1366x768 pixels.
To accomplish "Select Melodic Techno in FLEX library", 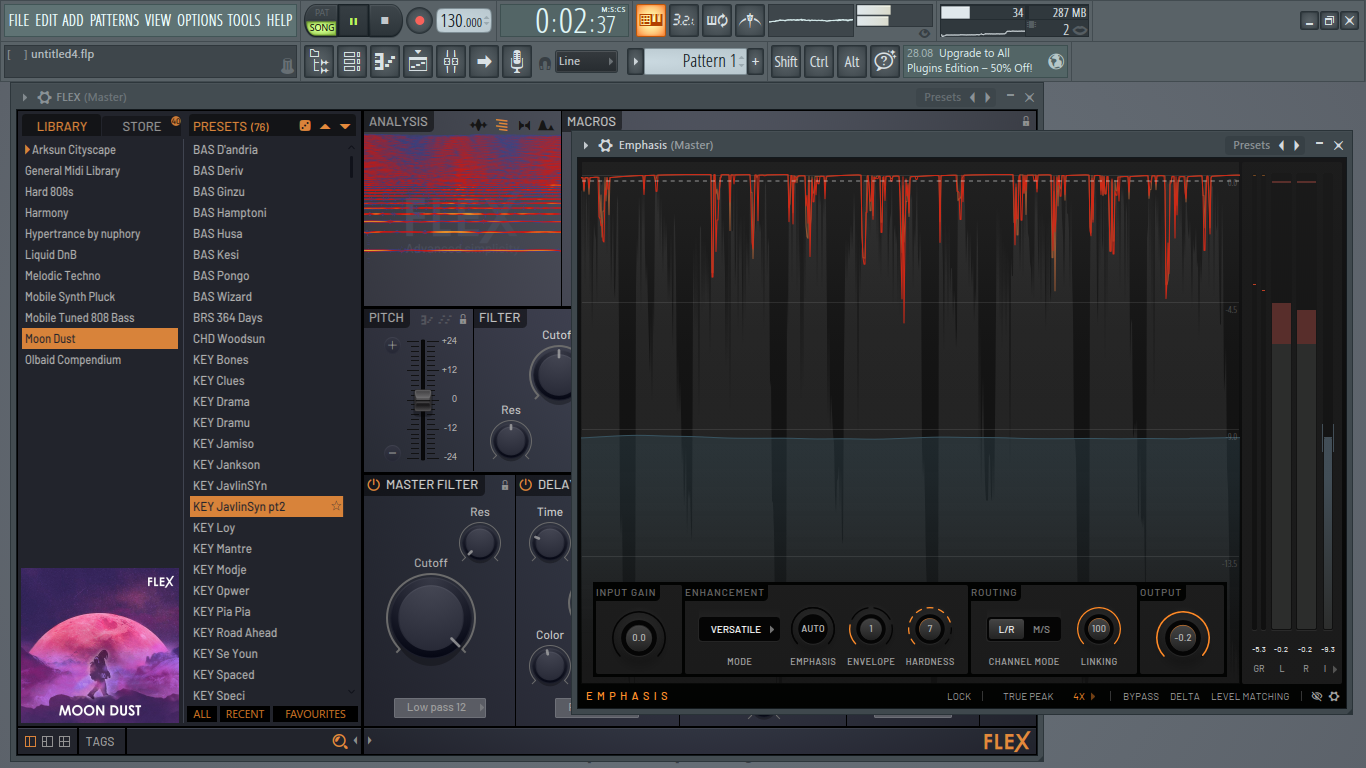I will tap(100, 276).
